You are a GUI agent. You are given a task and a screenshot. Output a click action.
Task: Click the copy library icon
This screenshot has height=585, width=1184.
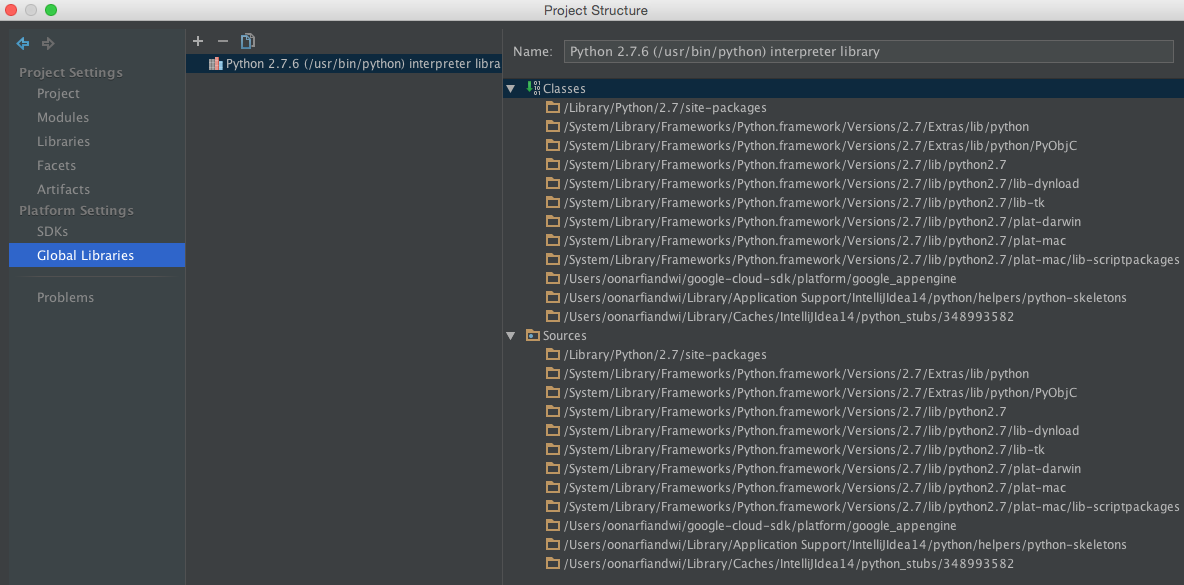tap(248, 41)
